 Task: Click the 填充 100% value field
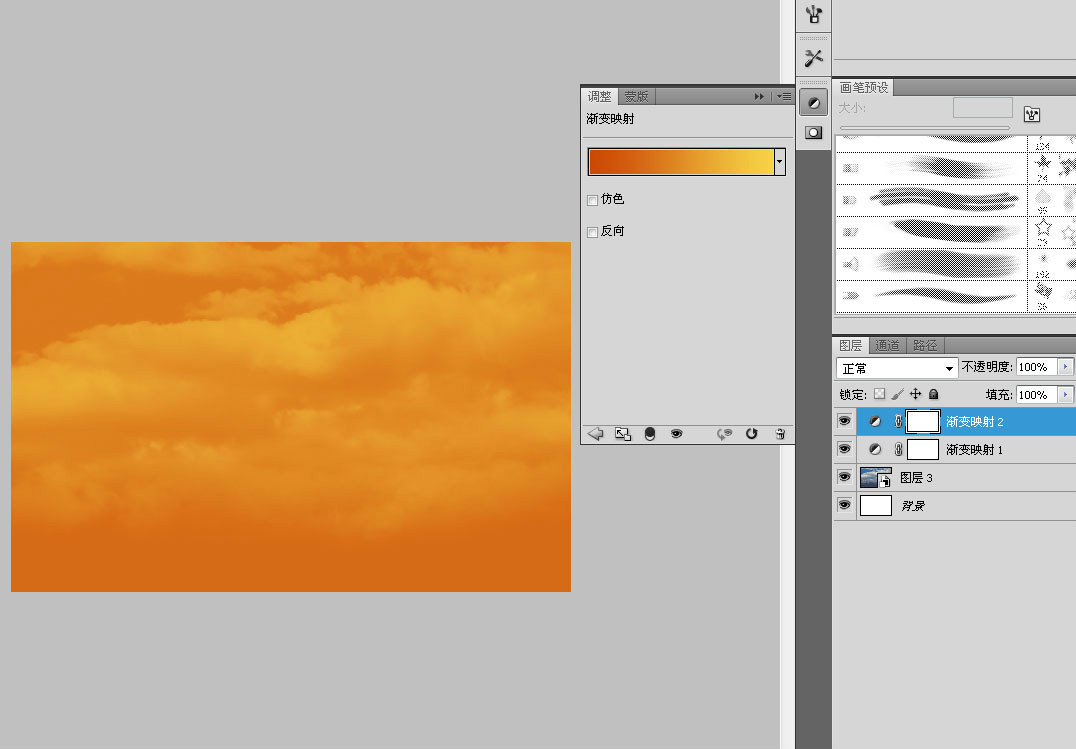1036,395
